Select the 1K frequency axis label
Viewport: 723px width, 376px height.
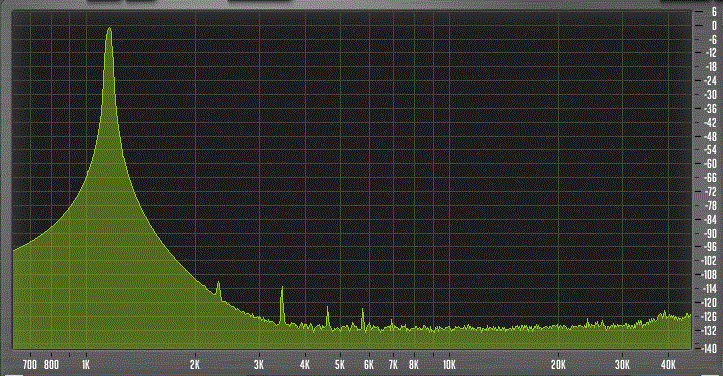click(86, 365)
